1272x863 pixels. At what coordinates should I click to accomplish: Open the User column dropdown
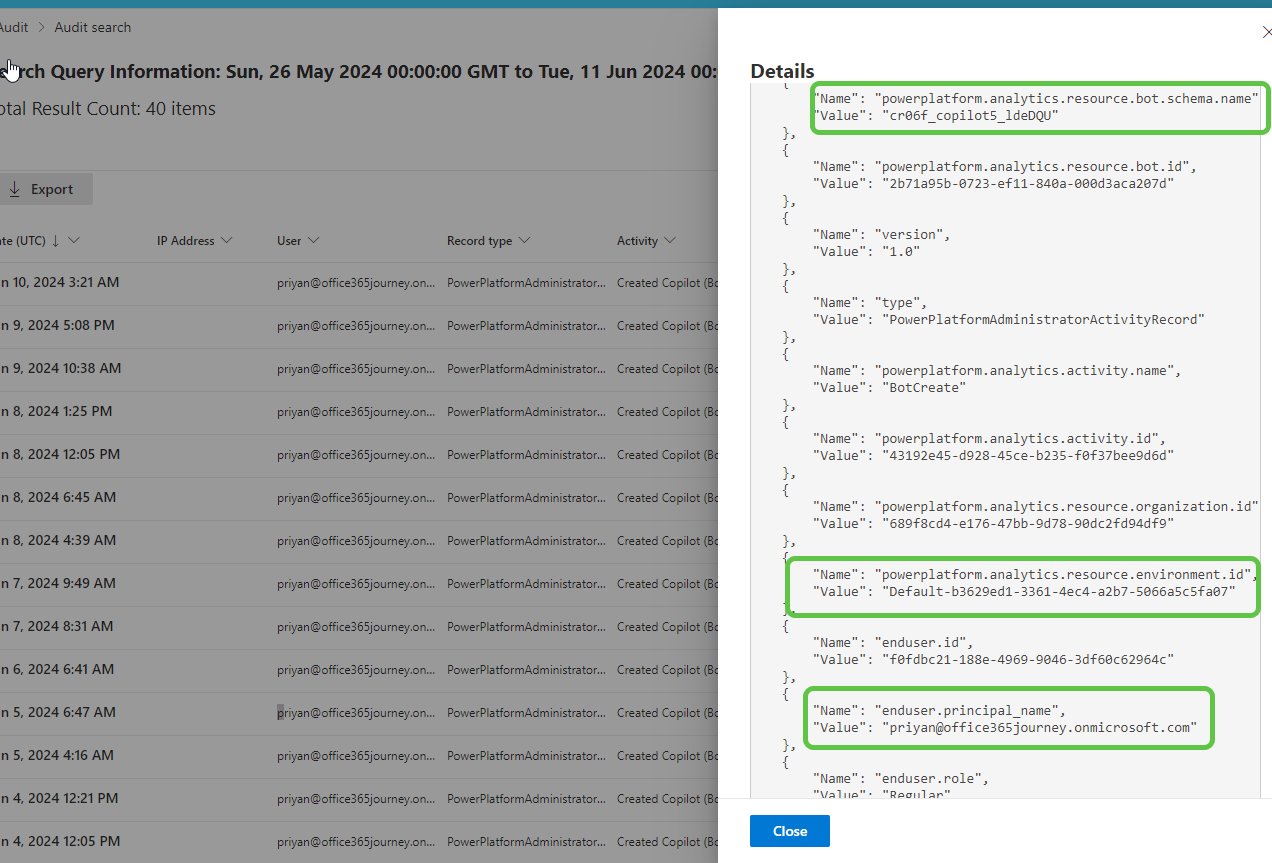tap(312, 240)
